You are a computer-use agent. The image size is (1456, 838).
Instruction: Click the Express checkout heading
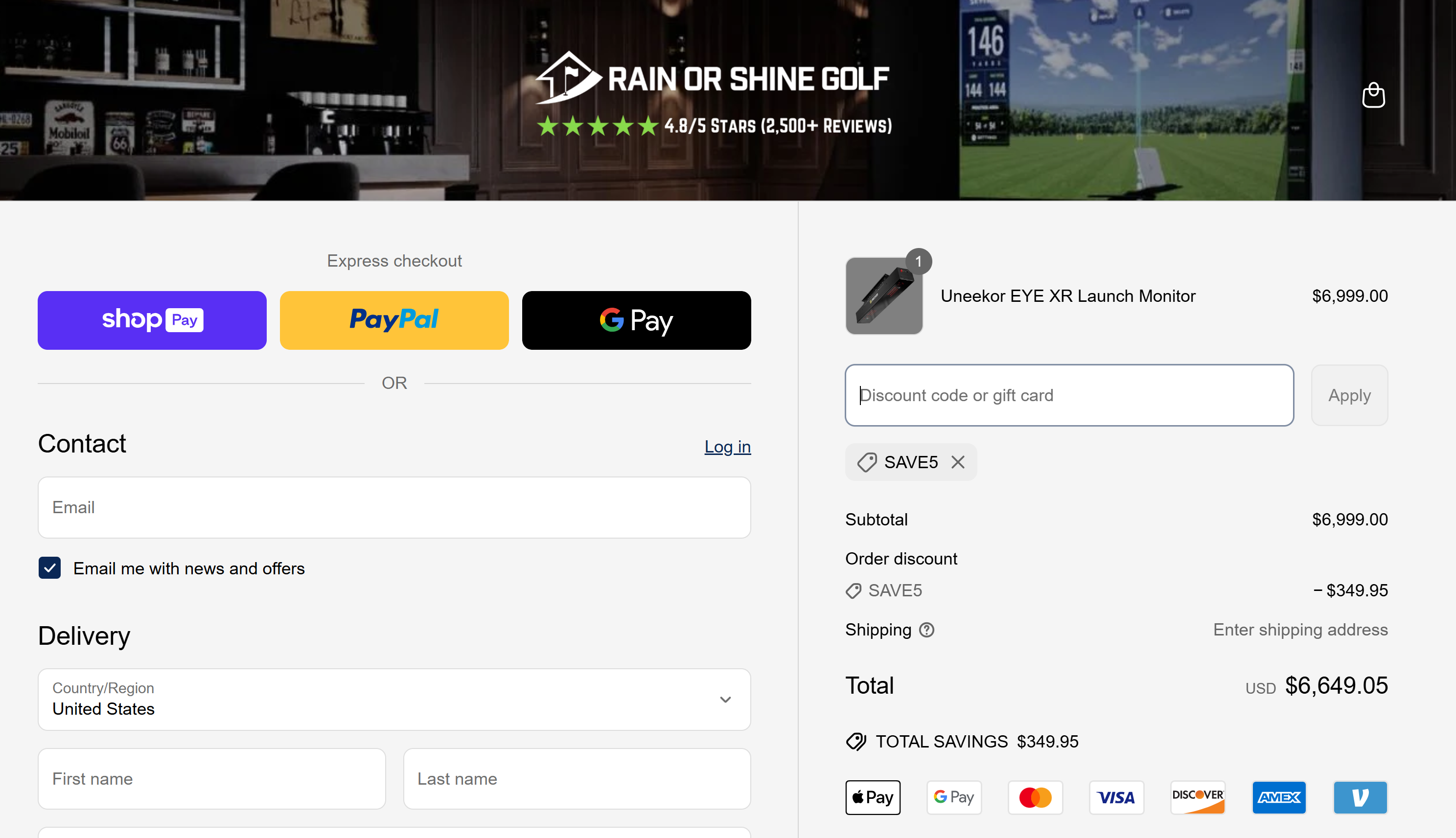pos(394,261)
